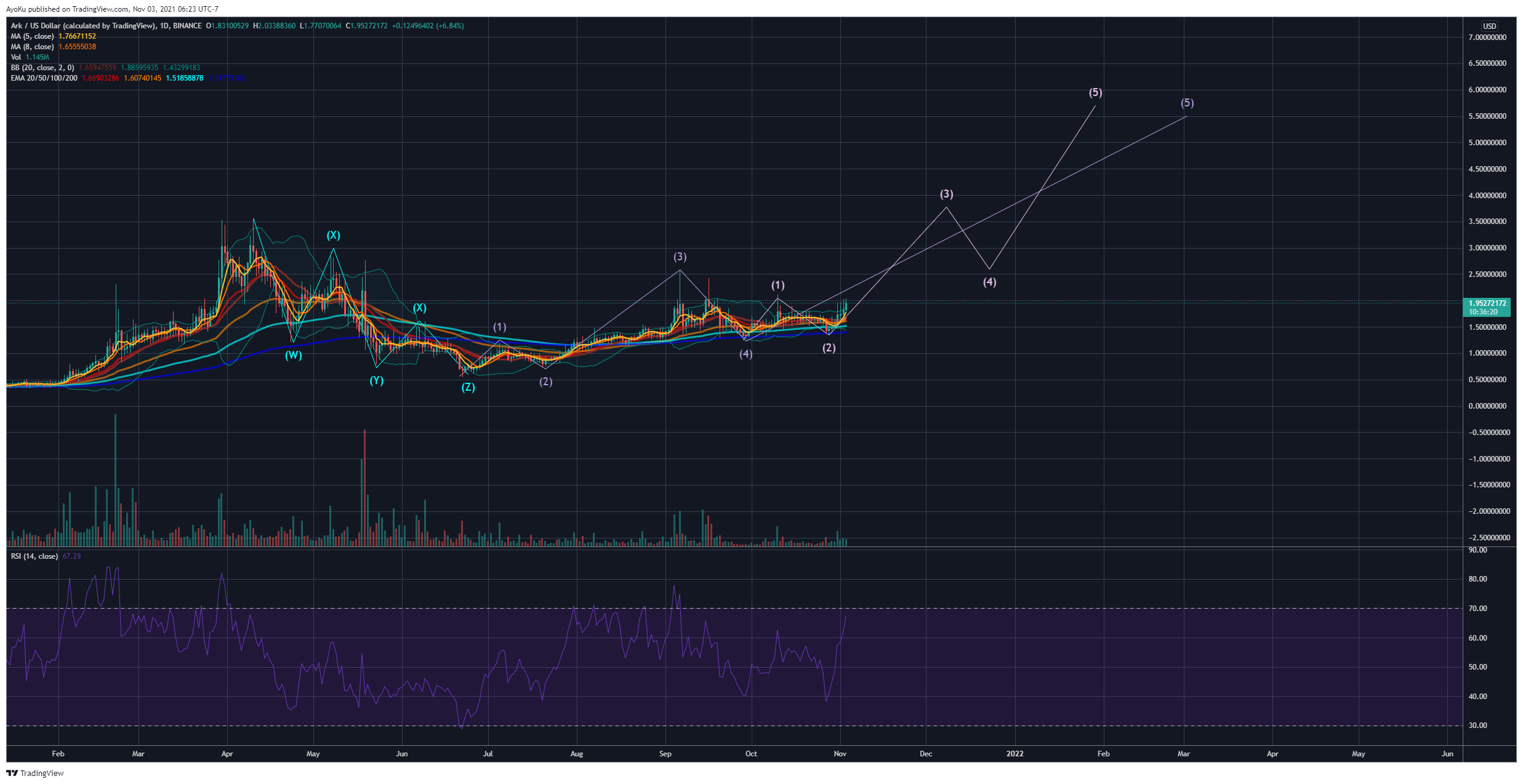This screenshot has height=784, width=1523.
Task: Click the projected (3) label near the 4.00 level
Action: [946, 194]
